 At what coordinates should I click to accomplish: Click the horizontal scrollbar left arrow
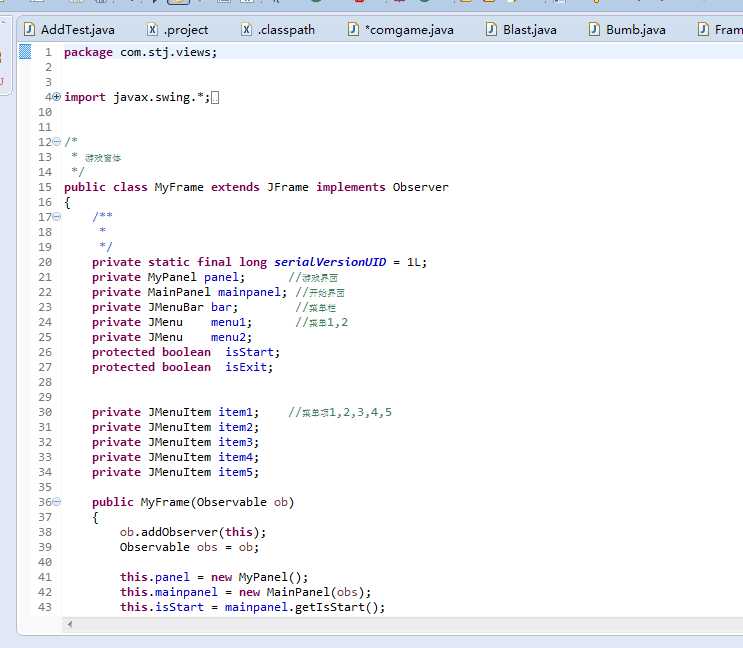click(70, 624)
